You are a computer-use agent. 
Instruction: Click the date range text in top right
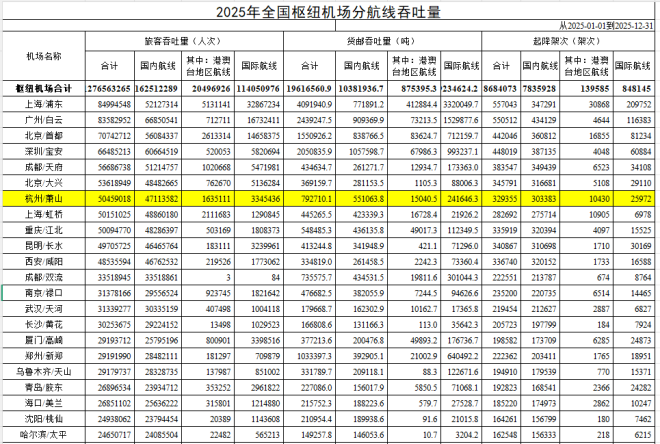(608, 24)
